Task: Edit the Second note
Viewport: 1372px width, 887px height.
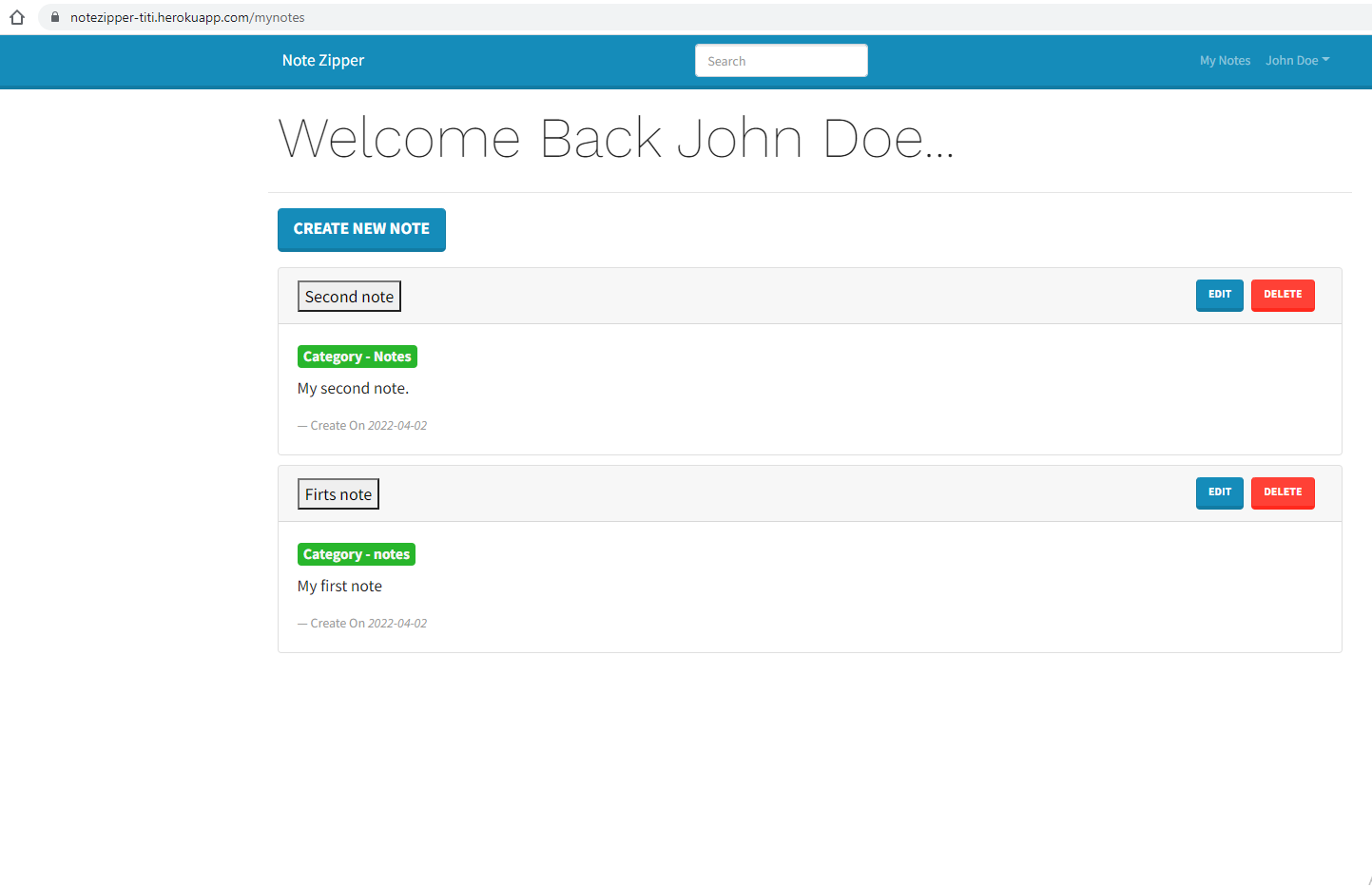Action: pos(1220,295)
